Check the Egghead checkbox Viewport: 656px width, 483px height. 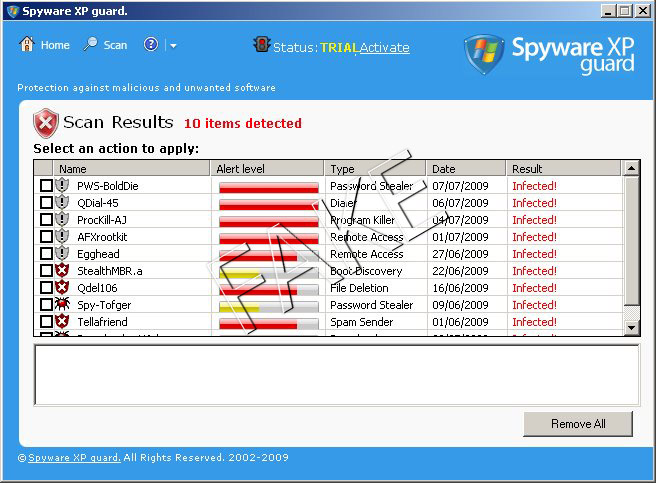[x=46, y=254]
